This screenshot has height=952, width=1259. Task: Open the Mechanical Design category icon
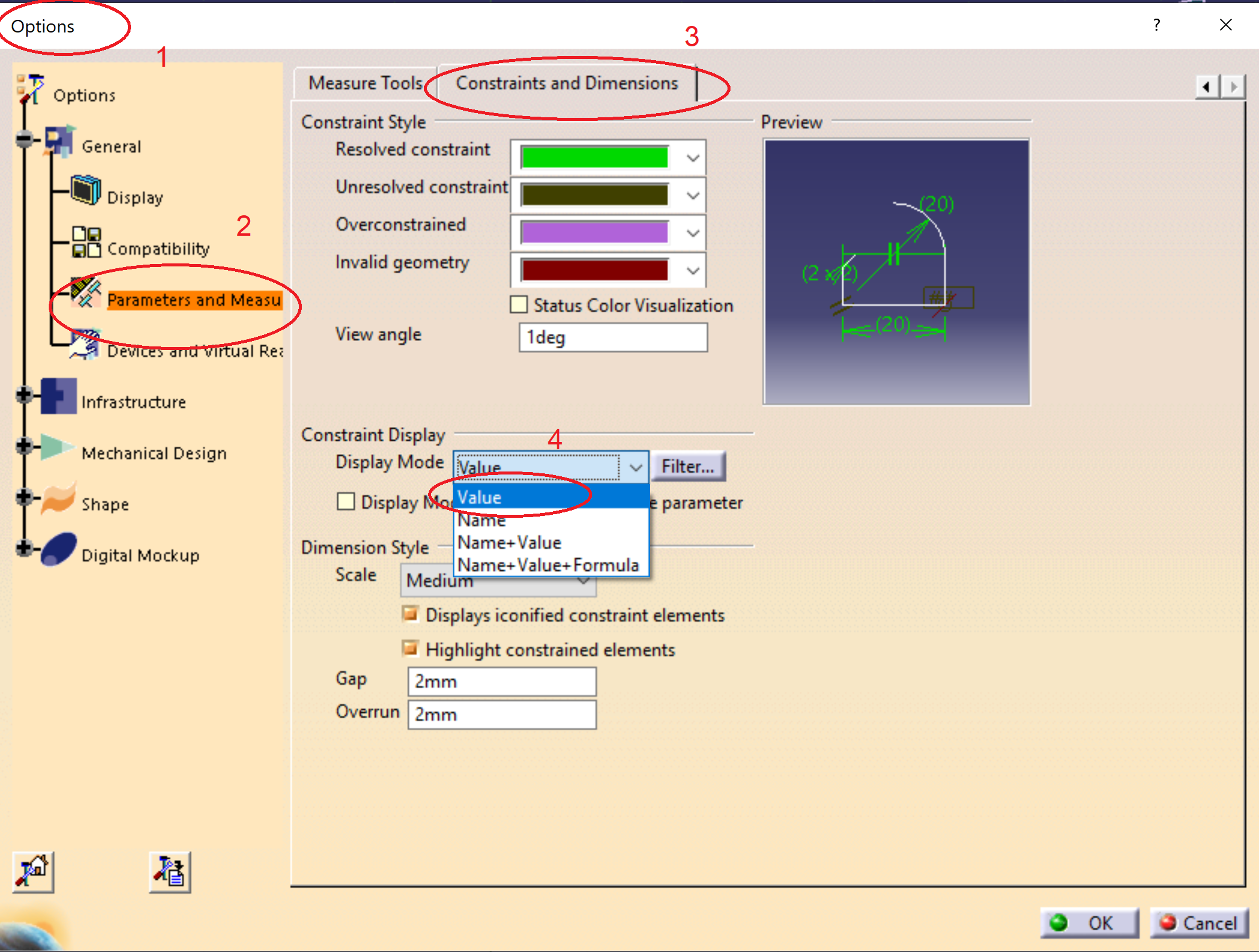(x=57, y=448)
